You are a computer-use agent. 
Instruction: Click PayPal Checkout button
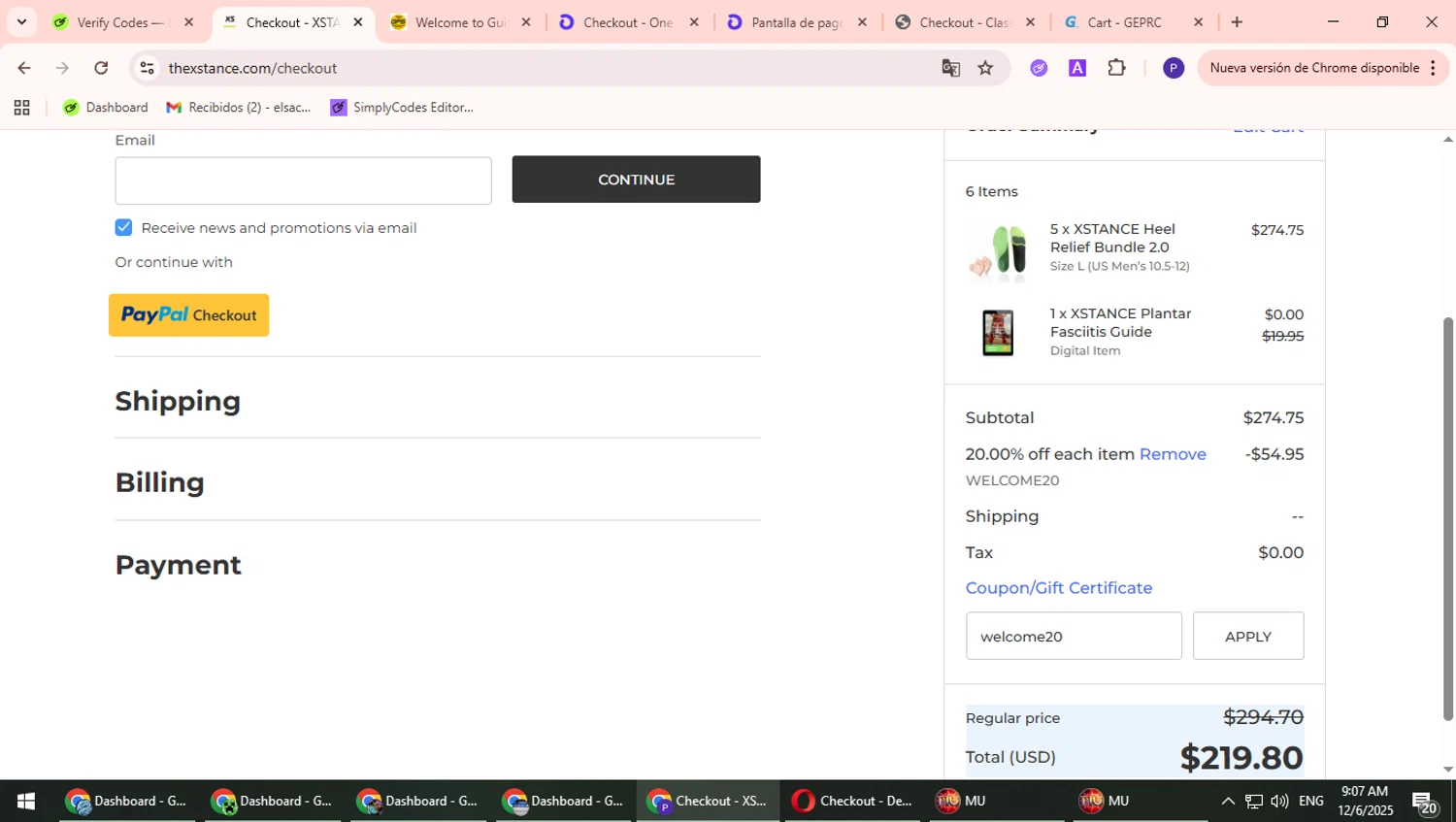188,315
